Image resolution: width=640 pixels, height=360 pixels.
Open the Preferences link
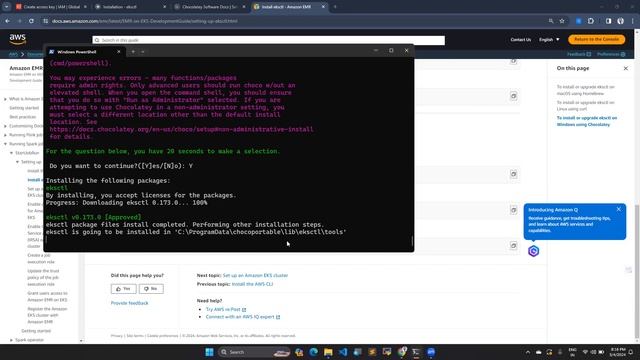pos(611,54)
